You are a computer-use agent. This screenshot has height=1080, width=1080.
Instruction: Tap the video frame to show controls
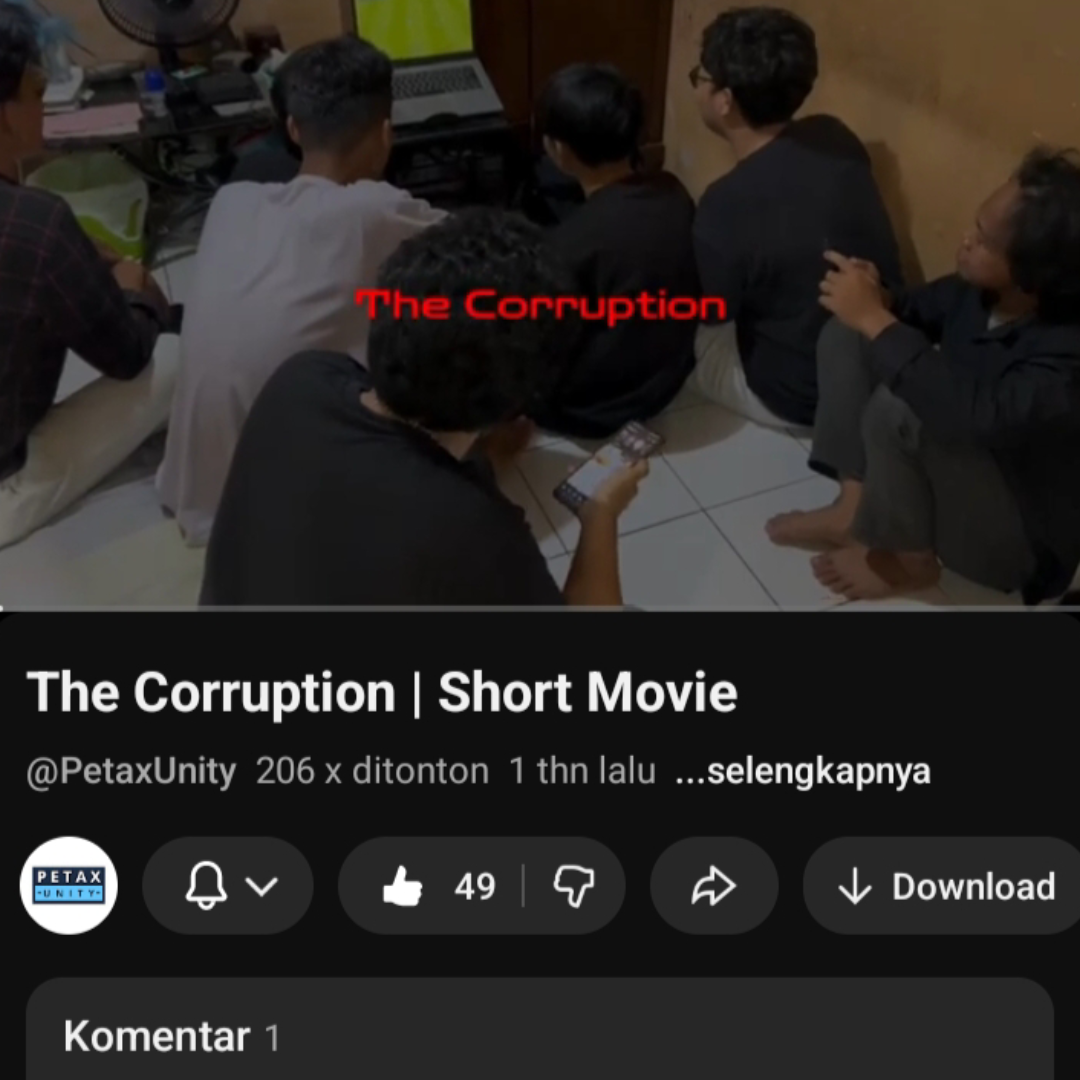point(540,303)
